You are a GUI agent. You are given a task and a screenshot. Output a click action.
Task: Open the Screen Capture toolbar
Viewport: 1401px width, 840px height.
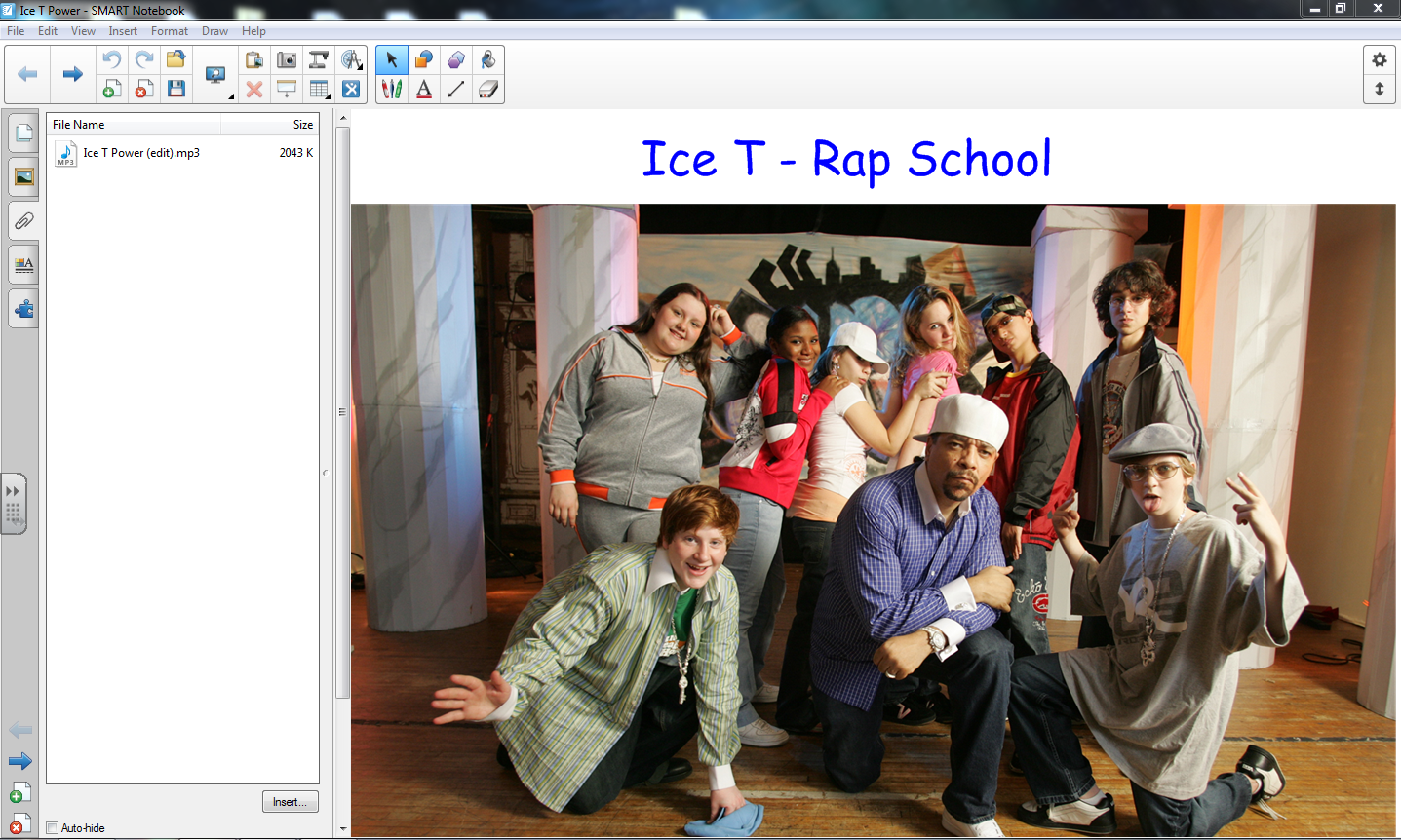[286, 59]
